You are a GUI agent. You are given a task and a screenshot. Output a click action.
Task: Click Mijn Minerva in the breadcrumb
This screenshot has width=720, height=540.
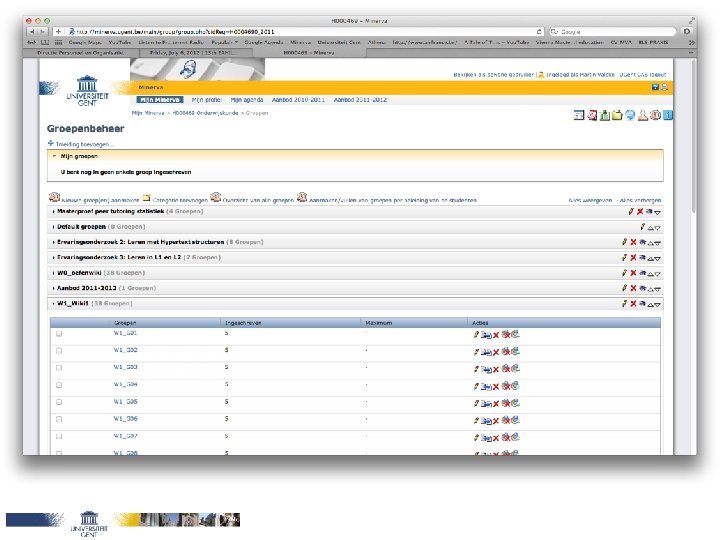pos(148,113)
